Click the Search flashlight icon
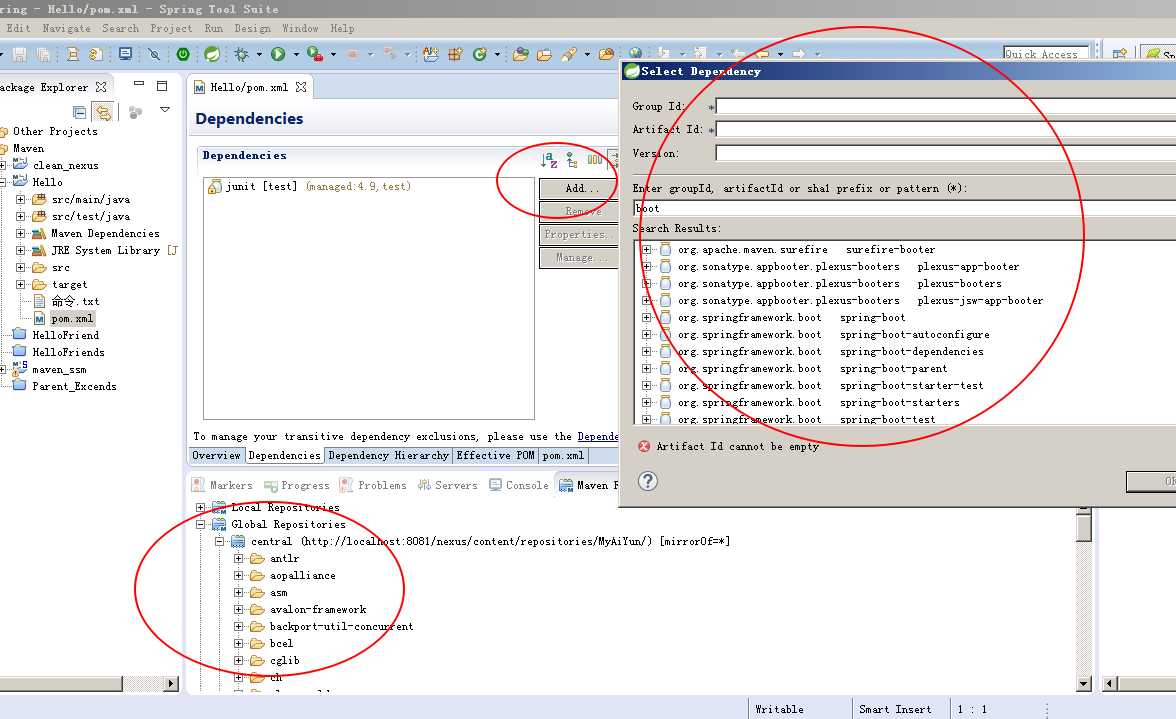 569,54
